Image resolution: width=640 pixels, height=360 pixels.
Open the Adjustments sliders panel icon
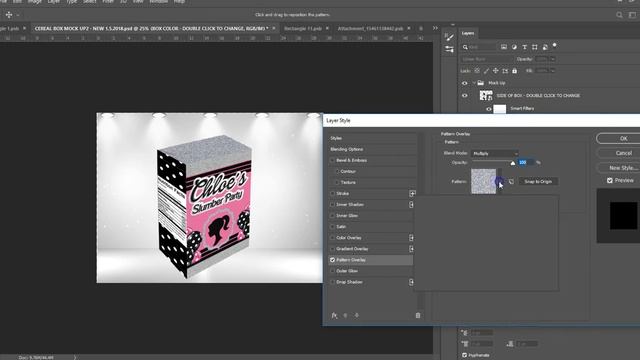click(x=449, y=49)
